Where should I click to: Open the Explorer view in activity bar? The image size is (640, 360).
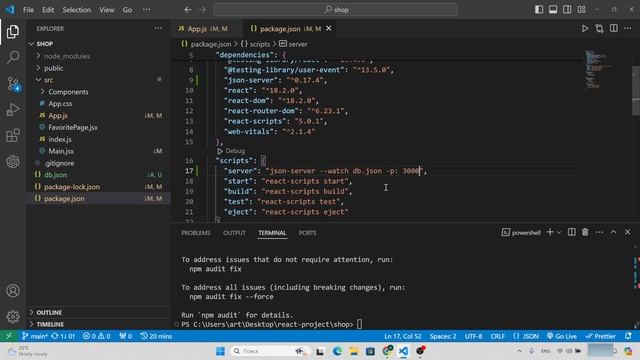pos(13,31)
